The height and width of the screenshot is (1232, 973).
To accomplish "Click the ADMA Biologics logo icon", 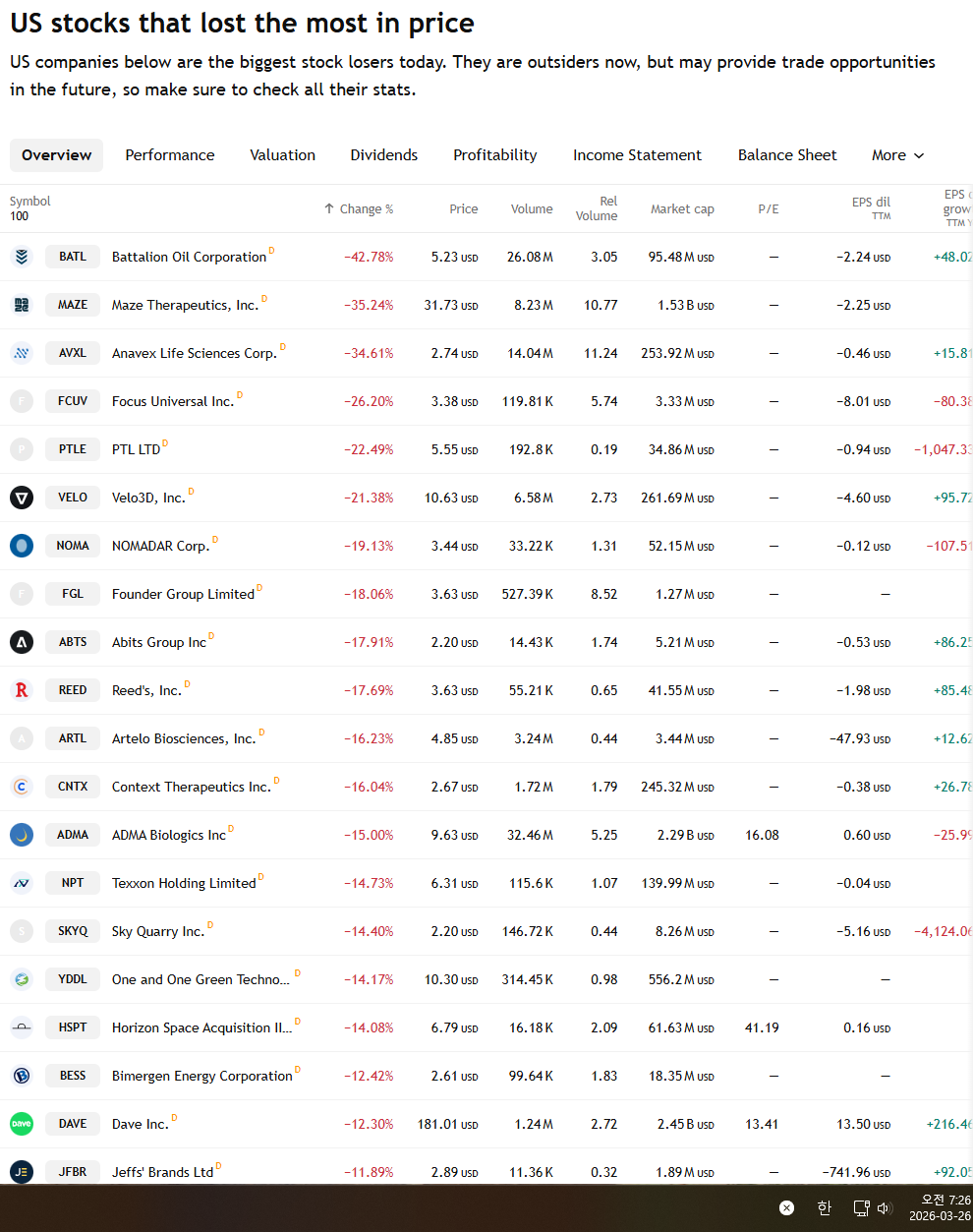I will pyautogui.click(x=22, y=835).
